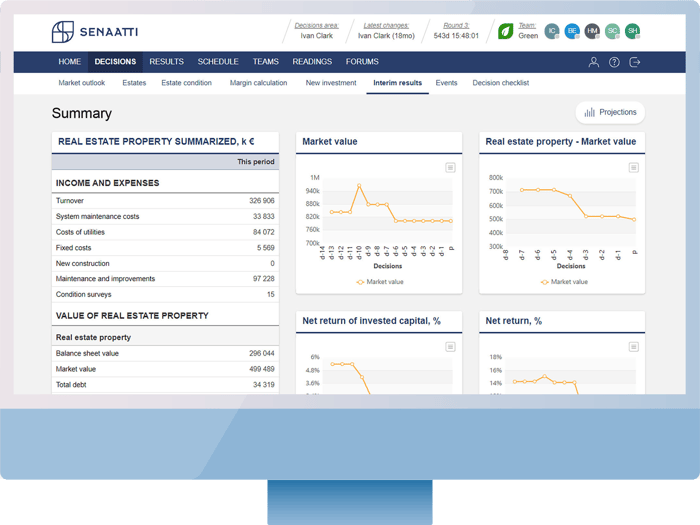Image resolution: width=700 pixels, height=525 pixels.
Task: Open the help question mark icon
Action: point(614,62)
